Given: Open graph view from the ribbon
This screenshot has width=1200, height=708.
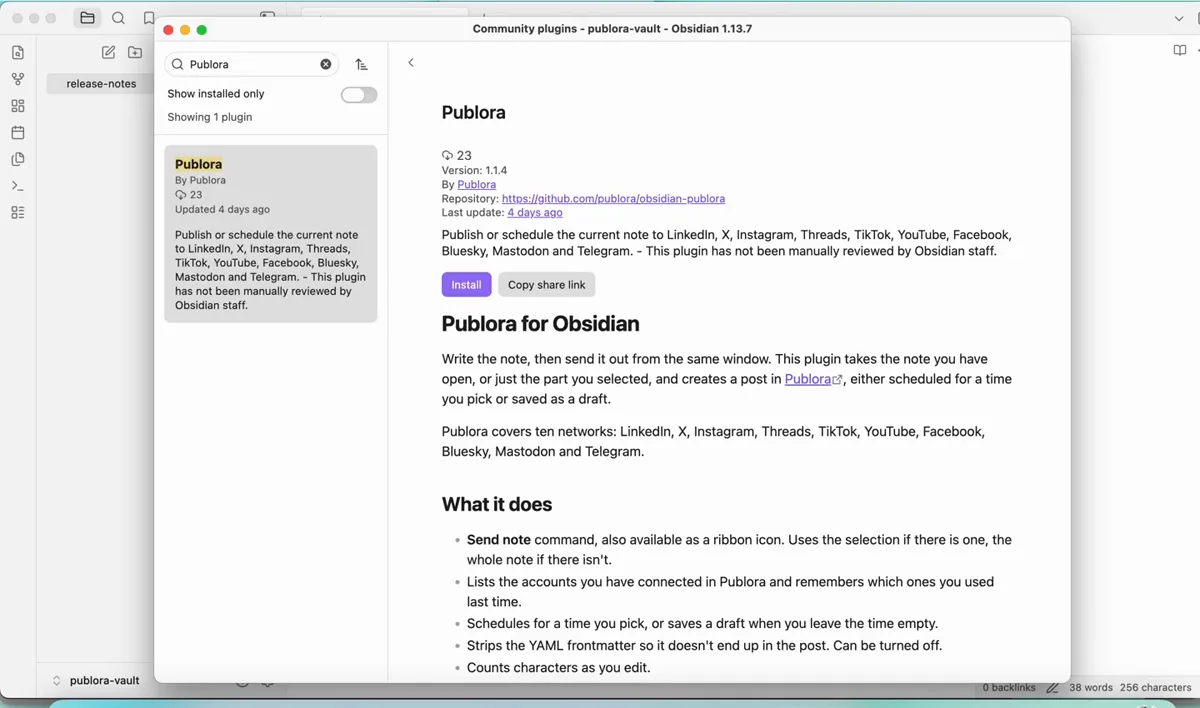Looking at the screenshot, I should coord(17,79).
